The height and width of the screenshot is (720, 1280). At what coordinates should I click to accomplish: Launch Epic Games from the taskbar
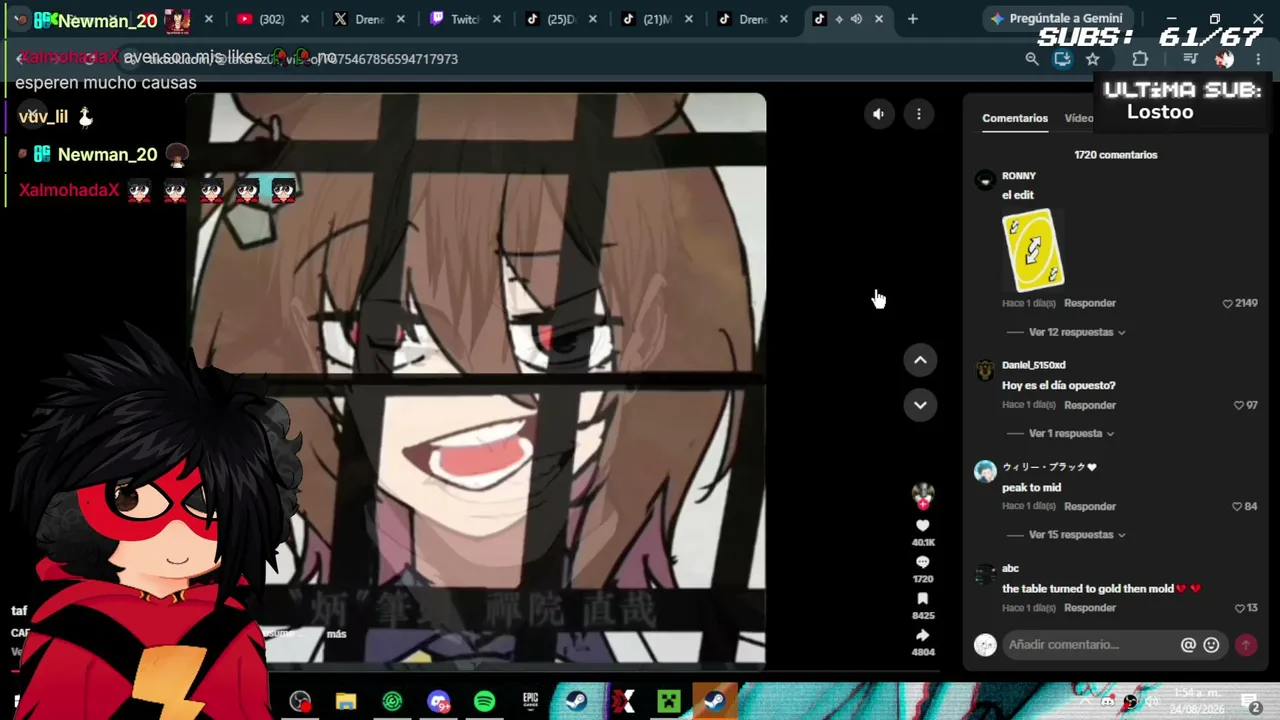(530, 701)
